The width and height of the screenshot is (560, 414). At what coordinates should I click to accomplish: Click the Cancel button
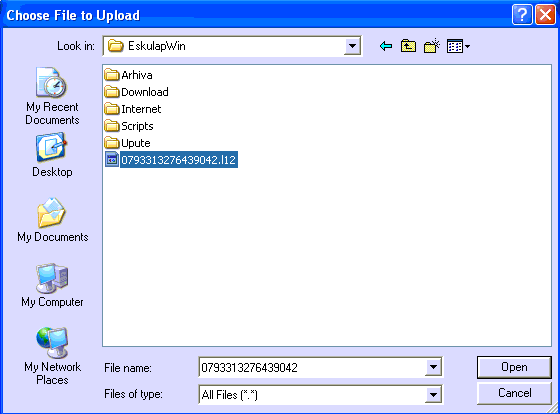514,393
